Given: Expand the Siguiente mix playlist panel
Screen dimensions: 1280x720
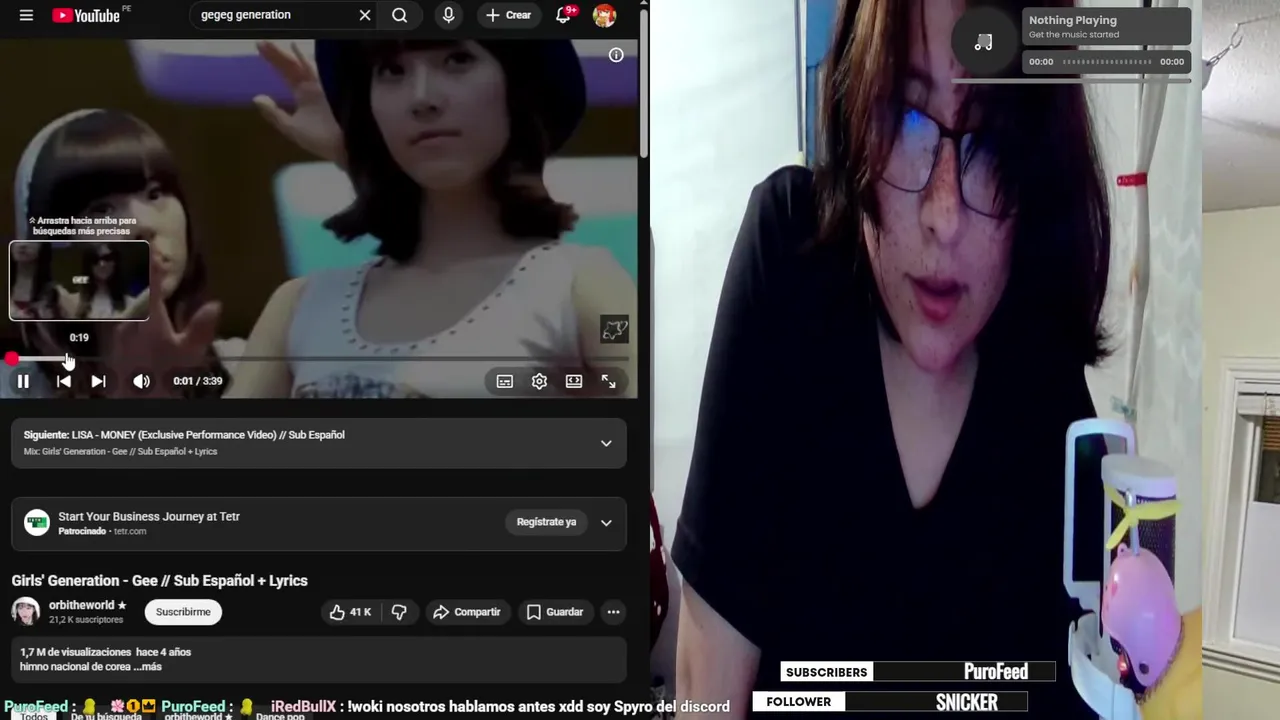Looking at the screenshot, I should coord(606,443).
